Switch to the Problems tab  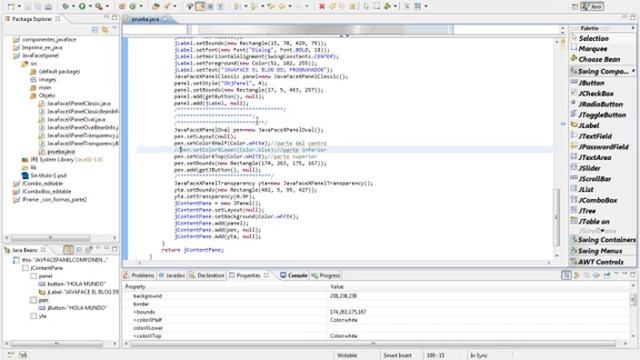pos(139,276)
